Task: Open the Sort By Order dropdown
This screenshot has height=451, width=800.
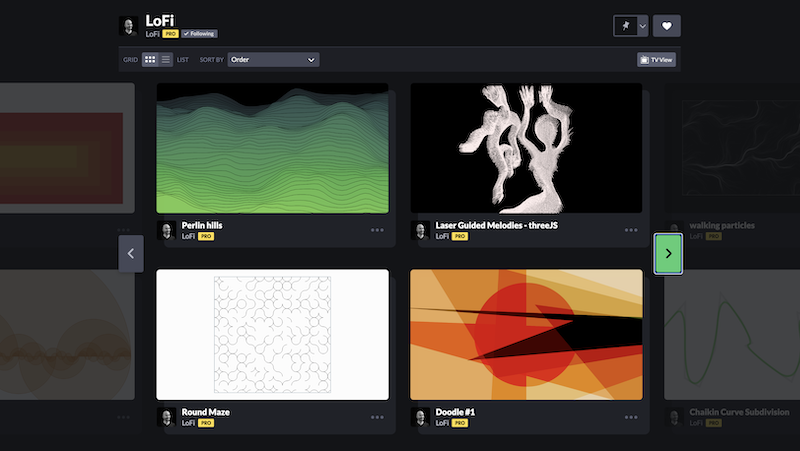Action: tap(273, 60)
